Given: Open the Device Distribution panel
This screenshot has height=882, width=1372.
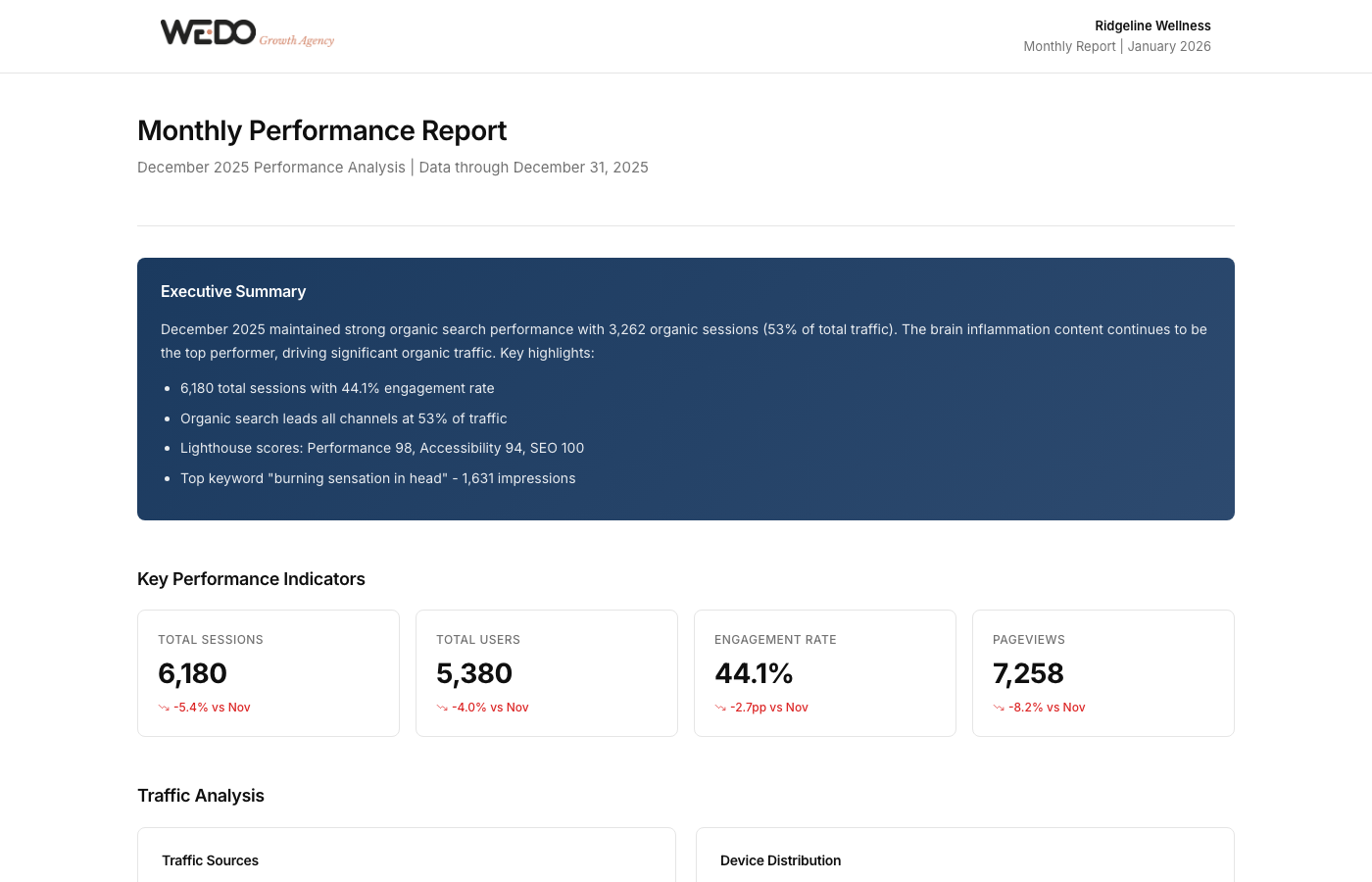Looking at the screenshot, I should coord(780,860).
